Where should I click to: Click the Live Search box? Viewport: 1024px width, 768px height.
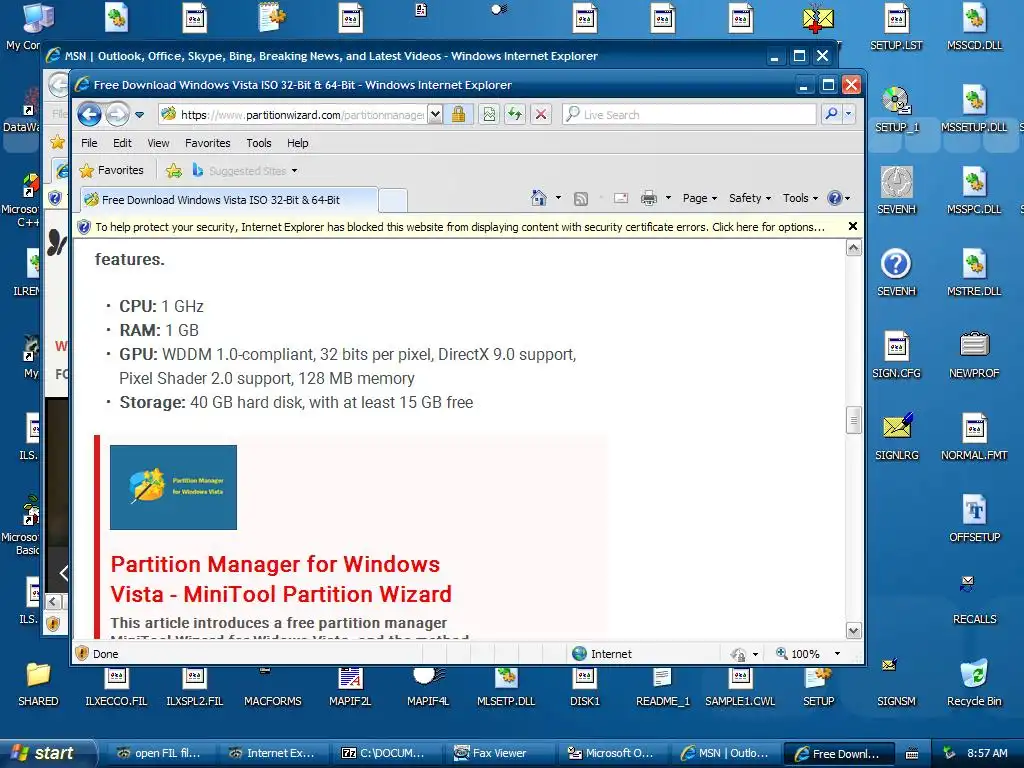689,115
